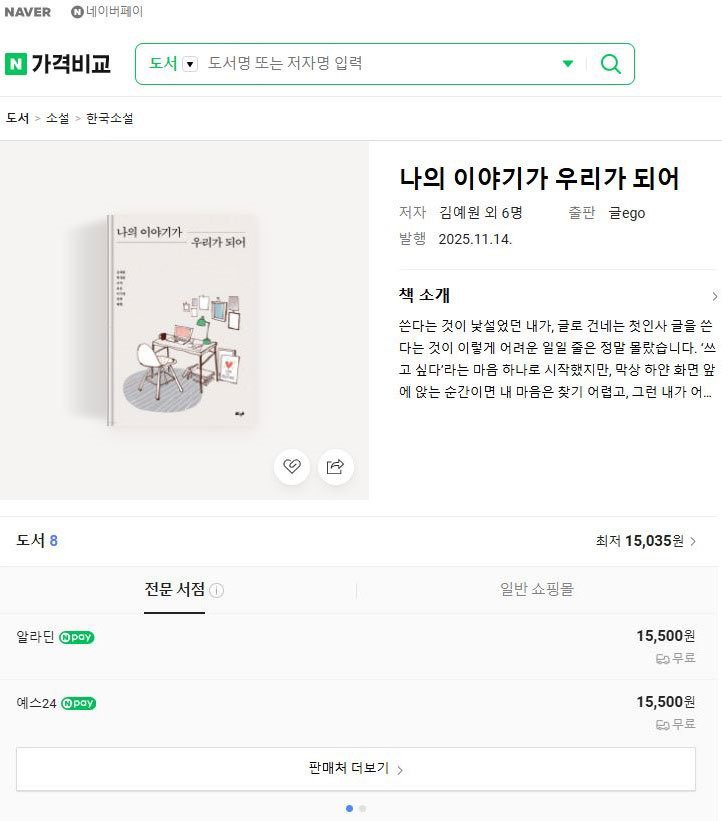Click the N 가격비교 logo

pyautogui.click(x=58, y=64)
